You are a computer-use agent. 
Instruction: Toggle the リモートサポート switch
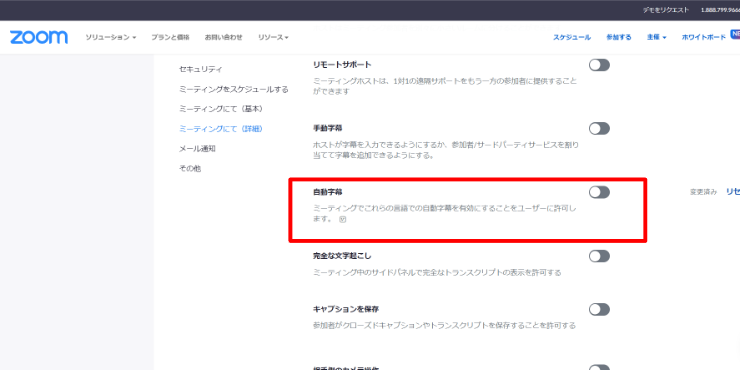599,65
